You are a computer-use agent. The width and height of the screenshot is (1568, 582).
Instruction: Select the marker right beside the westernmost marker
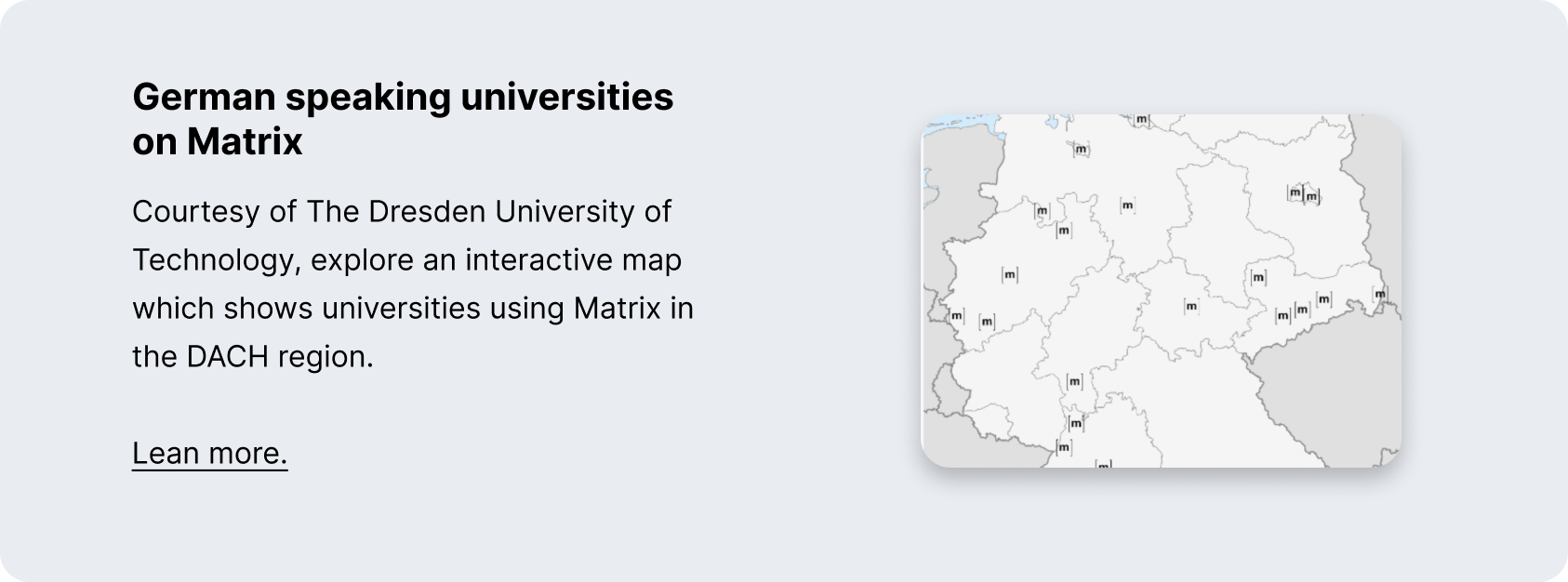987,322
